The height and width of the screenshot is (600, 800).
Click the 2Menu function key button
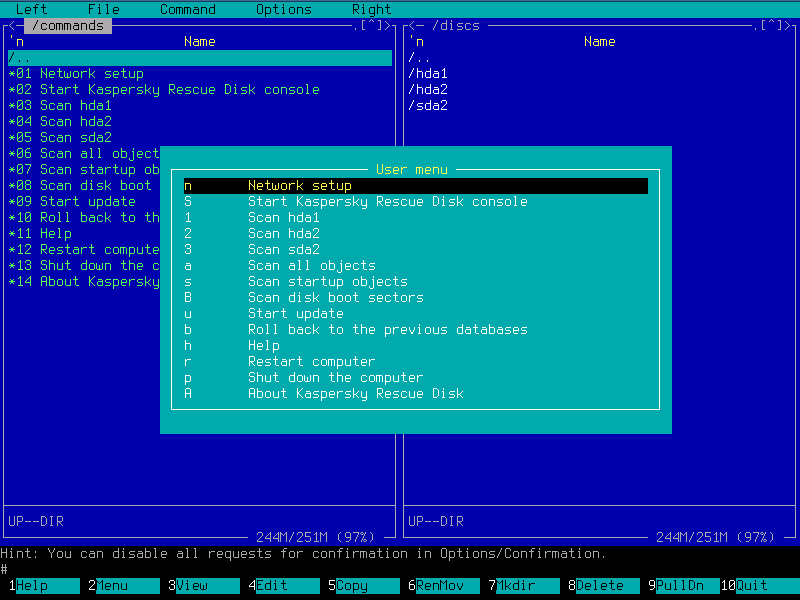(x=124, y=586)
